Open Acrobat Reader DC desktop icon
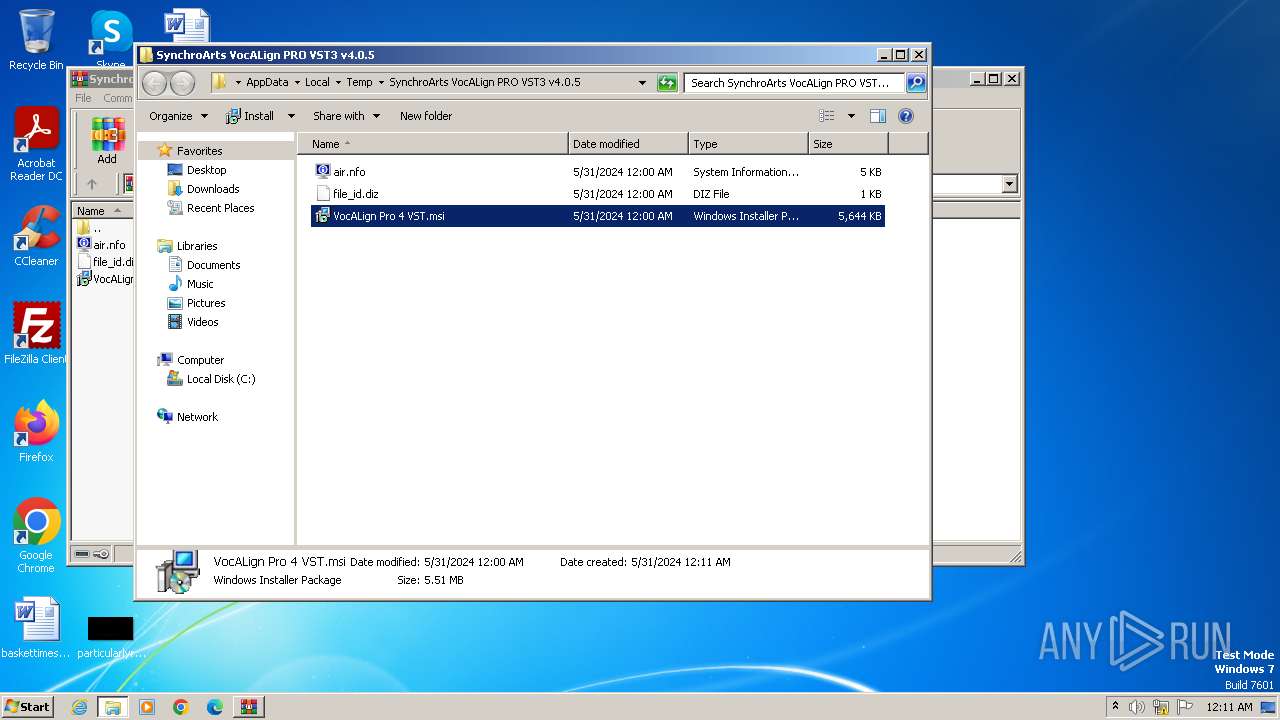This screenshot has width=1280, height=720. (x=36, y=145)
